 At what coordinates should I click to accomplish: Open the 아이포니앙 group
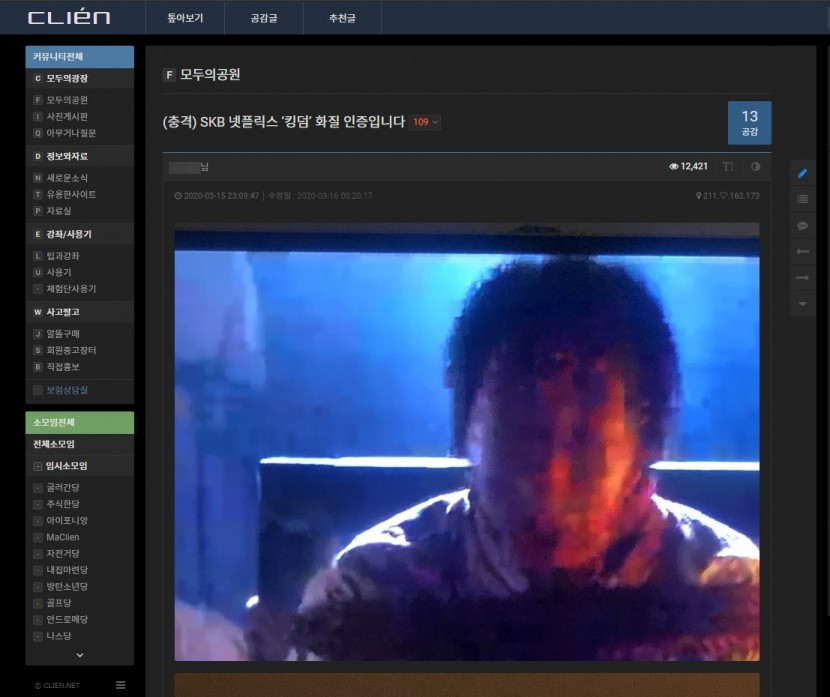tap(67, 520)
